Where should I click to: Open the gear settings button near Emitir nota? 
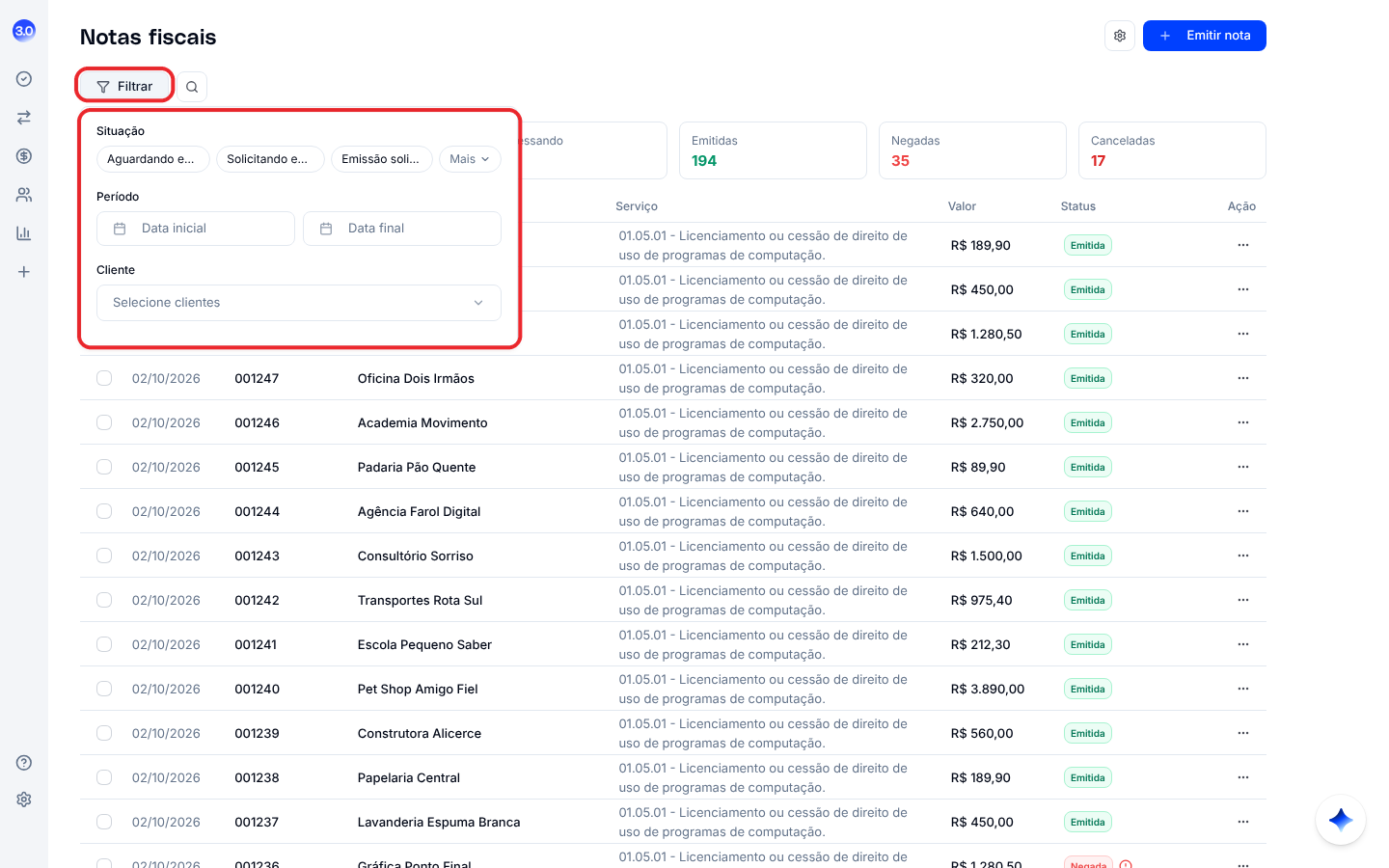tap(1120, 36)
